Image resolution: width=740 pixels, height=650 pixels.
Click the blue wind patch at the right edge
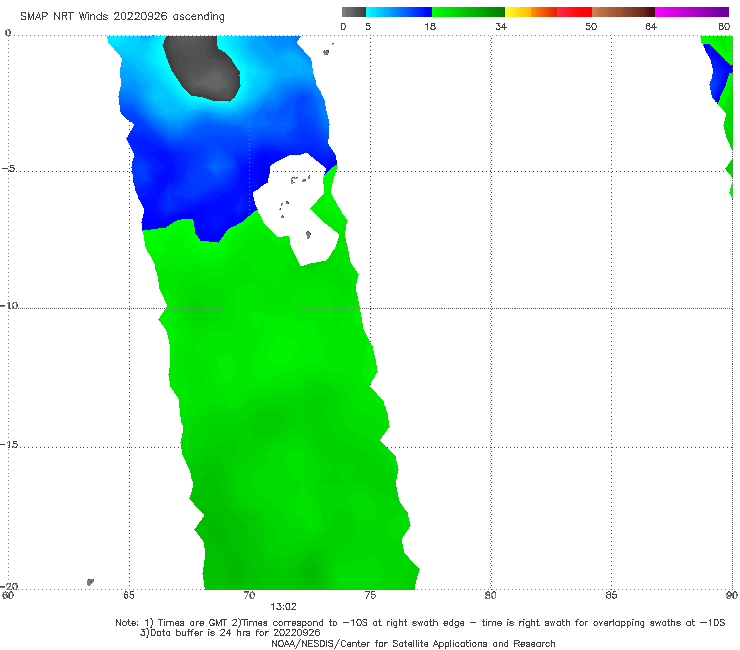717,73
